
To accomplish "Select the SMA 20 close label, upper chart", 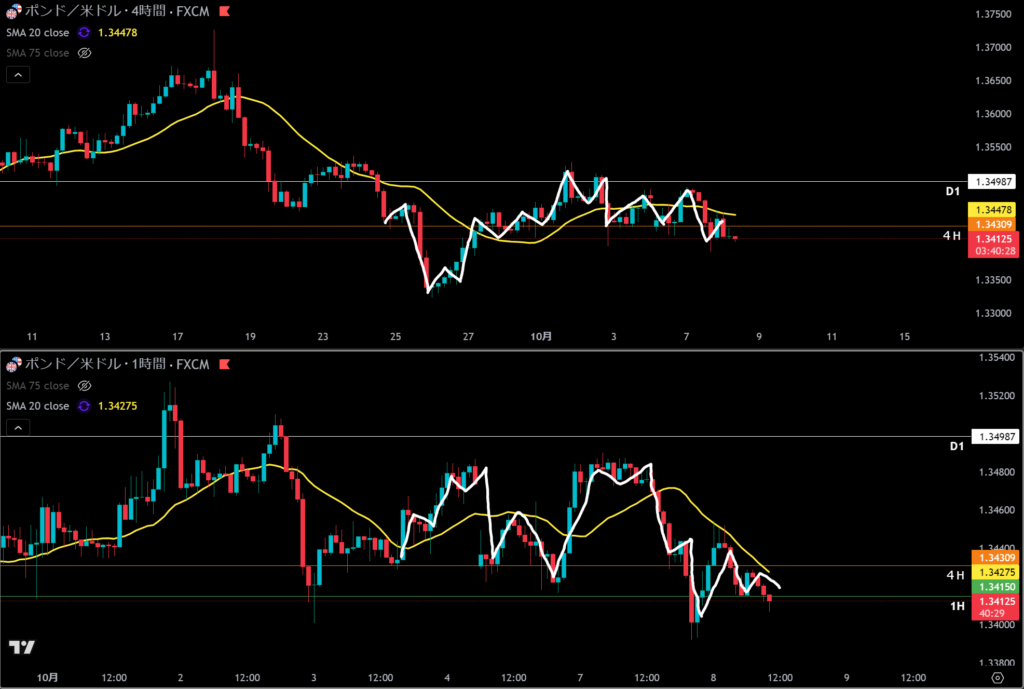I will point(37,32).
